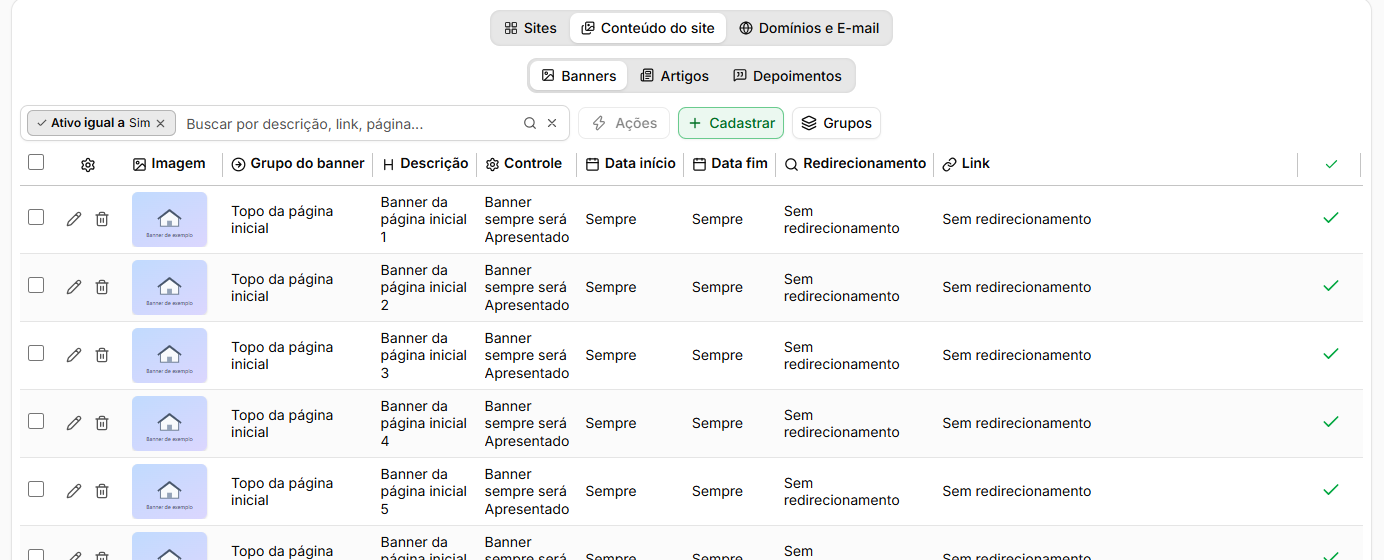Screen dimensions: 1384x560
Task: Switch to the Sites tab
Action: pos(530,28)
